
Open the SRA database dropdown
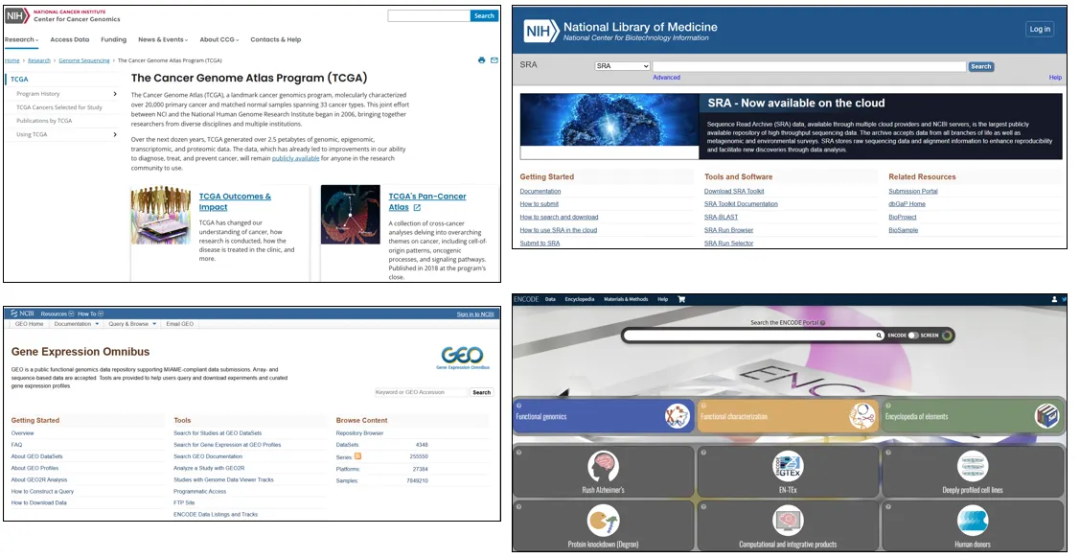623,66
